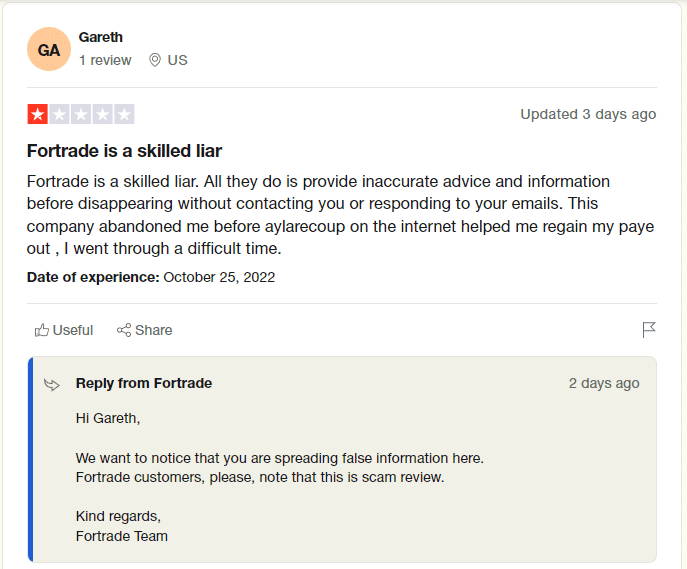Viewport: 687px width, 569px height.
Task: Click the Share icon
Action: pyautogui.click(x=124, y=330)
